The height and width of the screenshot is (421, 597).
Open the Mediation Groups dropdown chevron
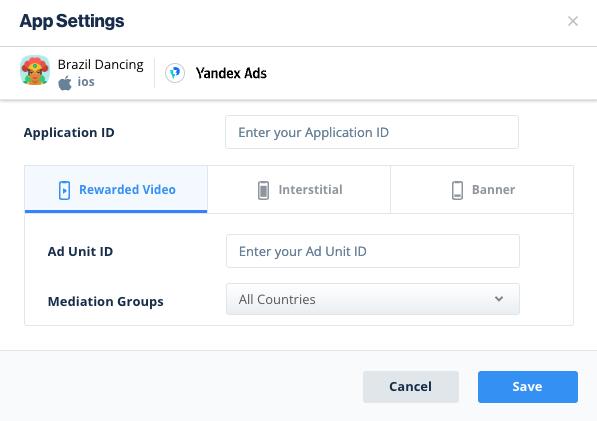click(499, 299)
